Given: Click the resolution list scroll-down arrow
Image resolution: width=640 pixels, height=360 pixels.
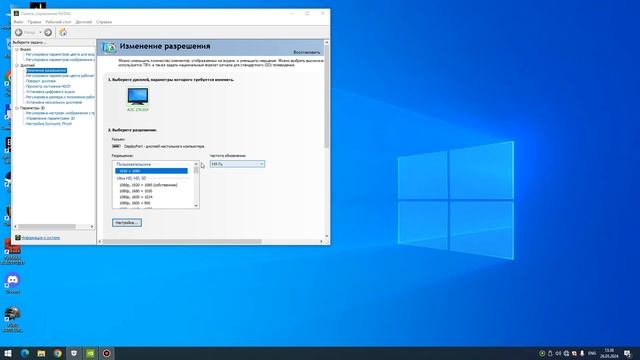Looking at the screenshot, I should point(196,206).
